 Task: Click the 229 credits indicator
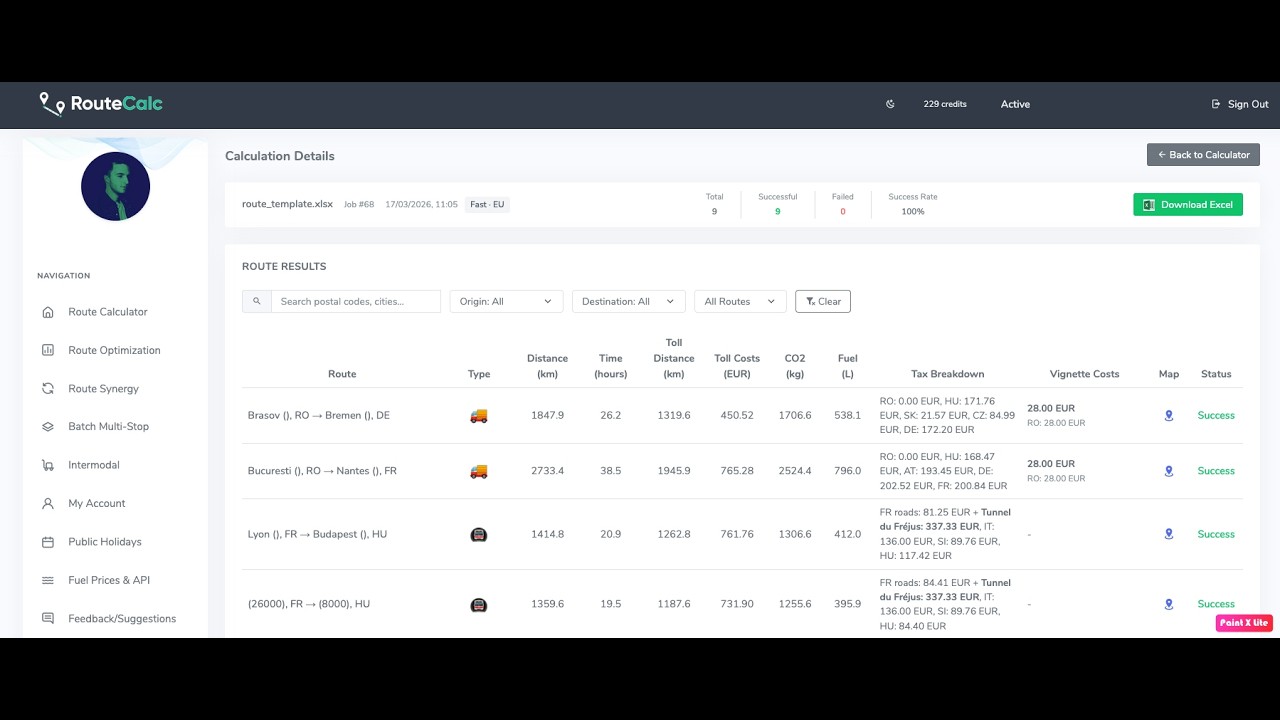click(945, 104)
